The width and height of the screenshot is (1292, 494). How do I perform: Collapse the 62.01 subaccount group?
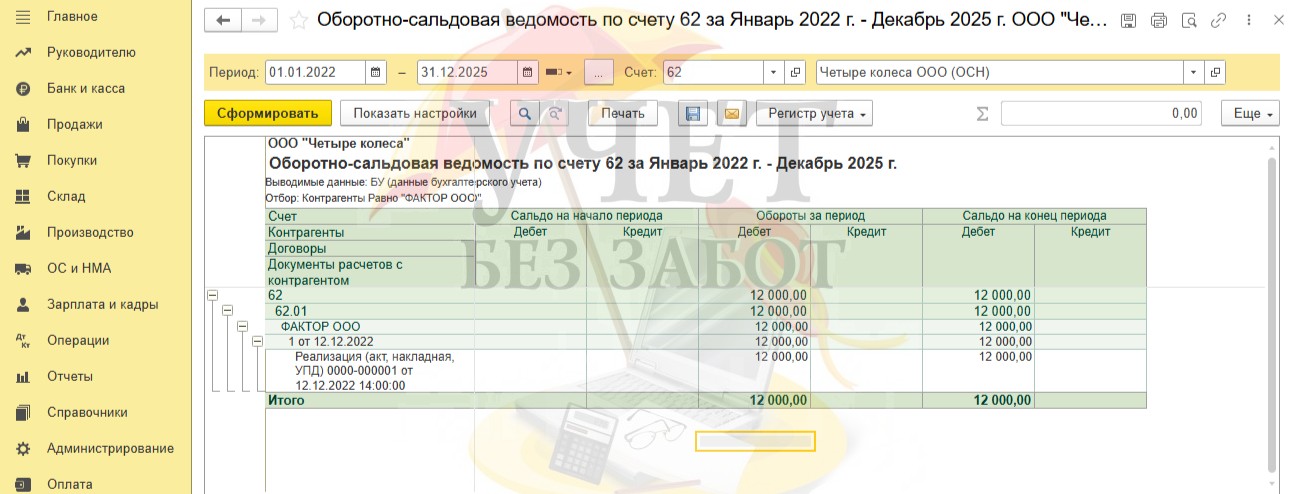click(x=227, y=311)
